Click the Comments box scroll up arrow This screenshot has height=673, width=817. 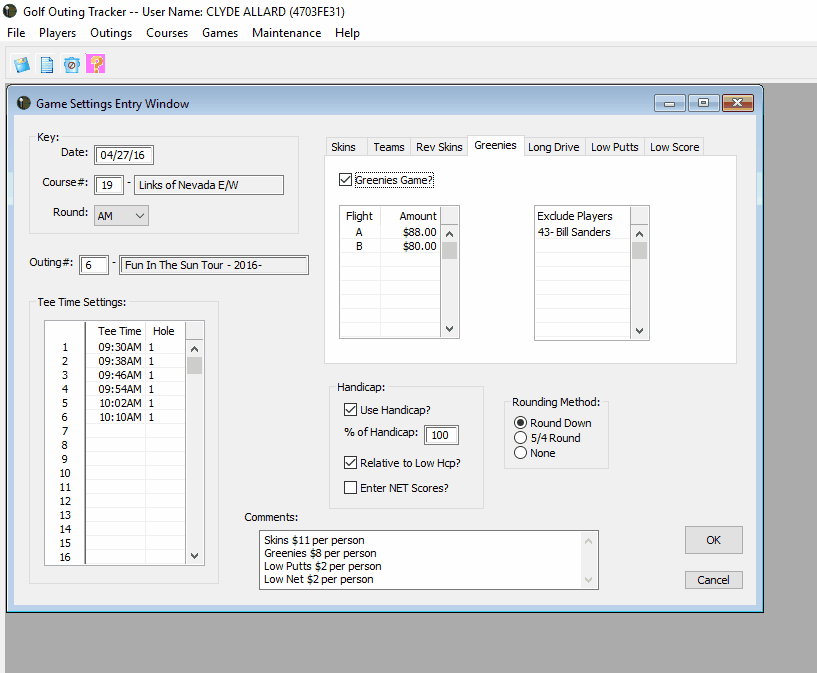[x=588, y=541]
